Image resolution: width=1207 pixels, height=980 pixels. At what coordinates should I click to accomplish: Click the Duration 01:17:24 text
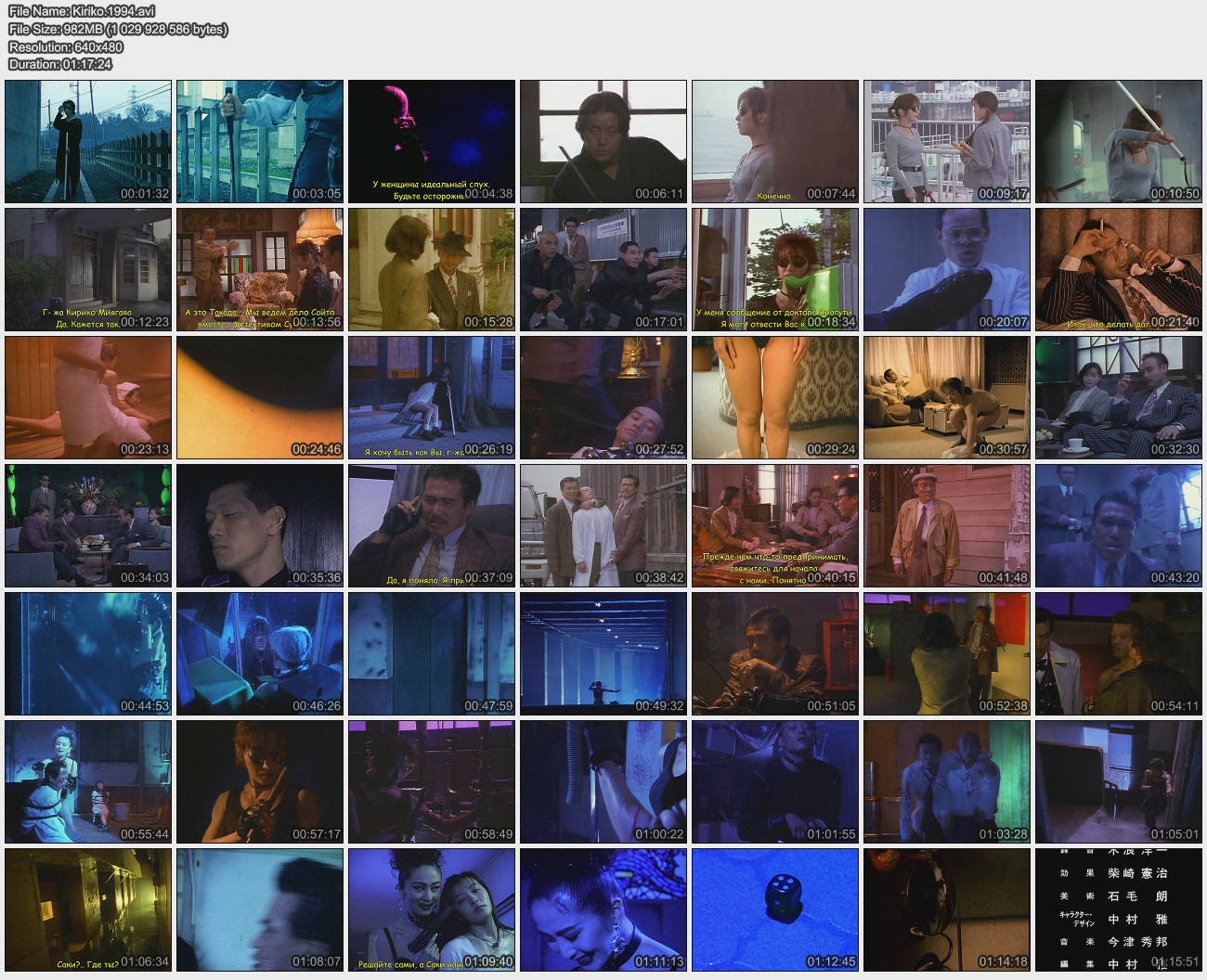60,64
